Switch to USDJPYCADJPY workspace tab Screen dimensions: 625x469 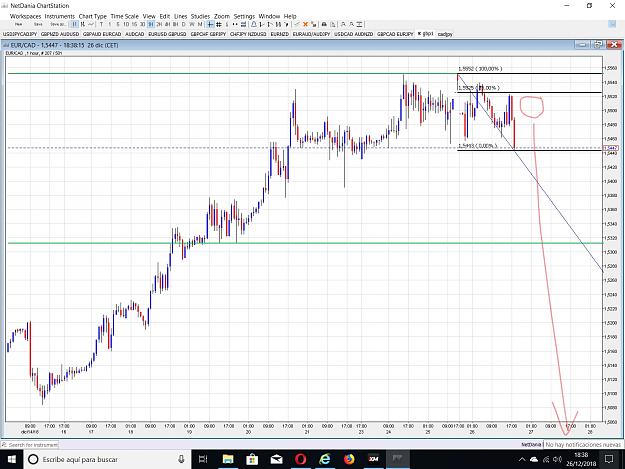click(x=20, y=34)
